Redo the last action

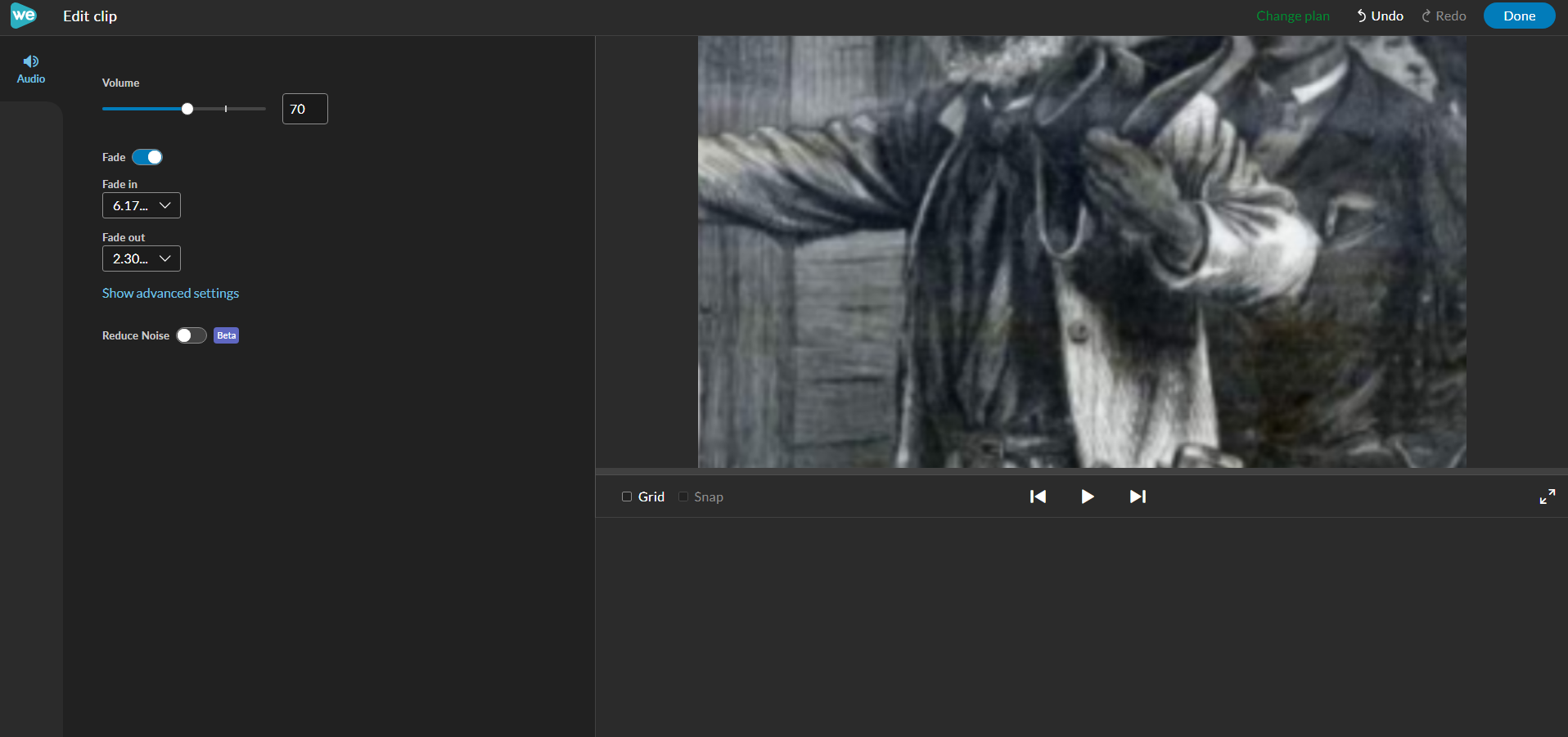tap(1444, 16)
